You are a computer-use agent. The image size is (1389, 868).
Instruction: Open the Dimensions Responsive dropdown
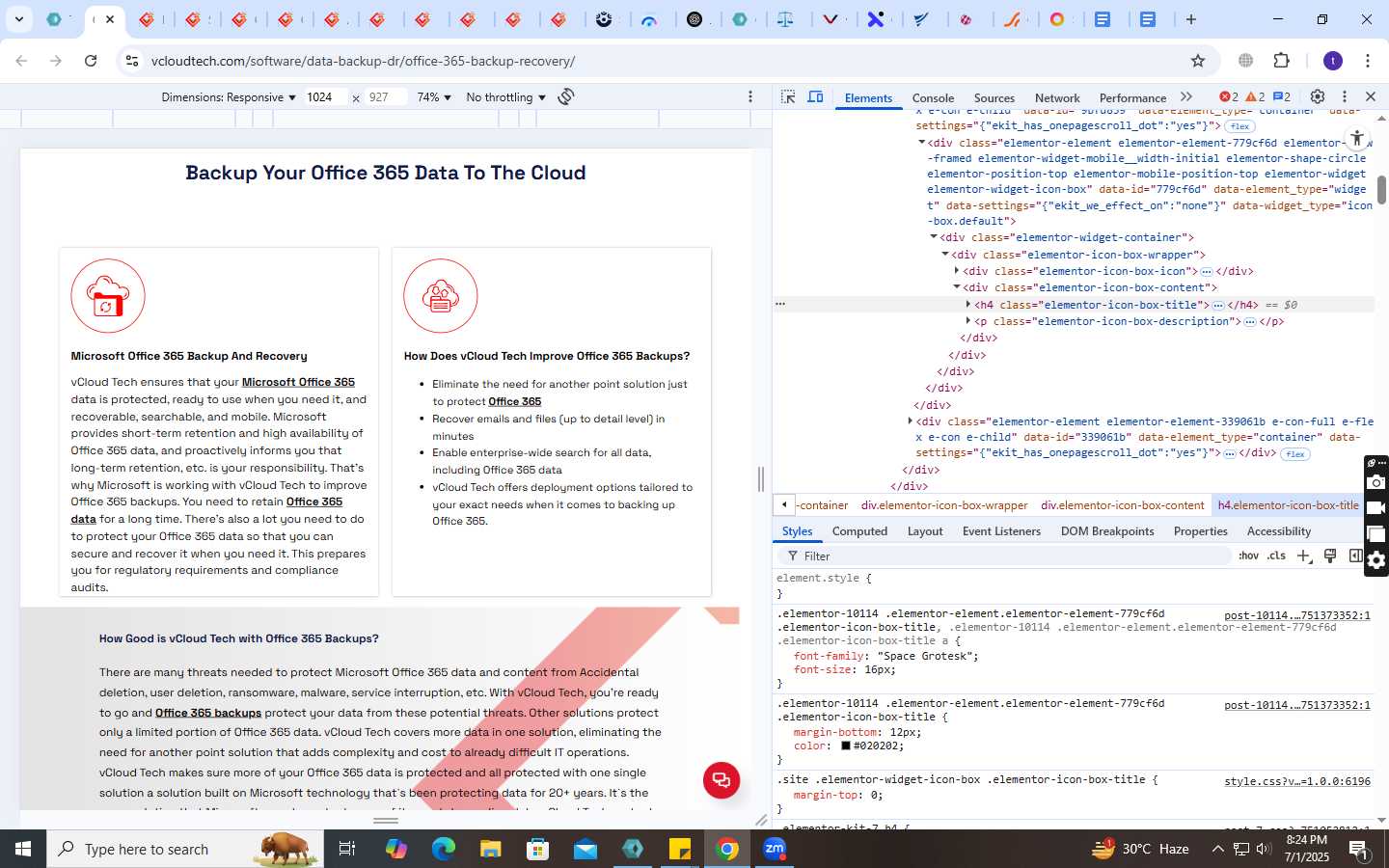pyautogui.click(x=229, y=97)
